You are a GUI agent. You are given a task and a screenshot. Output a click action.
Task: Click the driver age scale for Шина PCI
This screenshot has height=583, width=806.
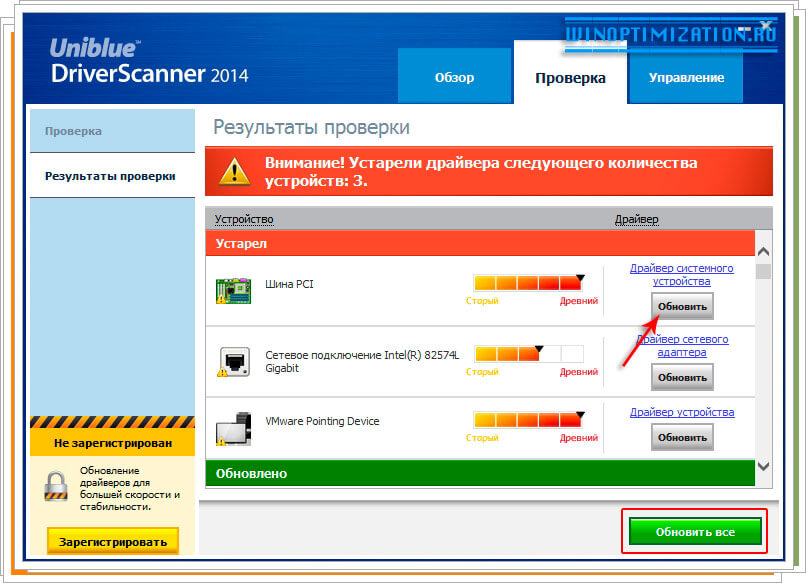(x=527, y=282)
